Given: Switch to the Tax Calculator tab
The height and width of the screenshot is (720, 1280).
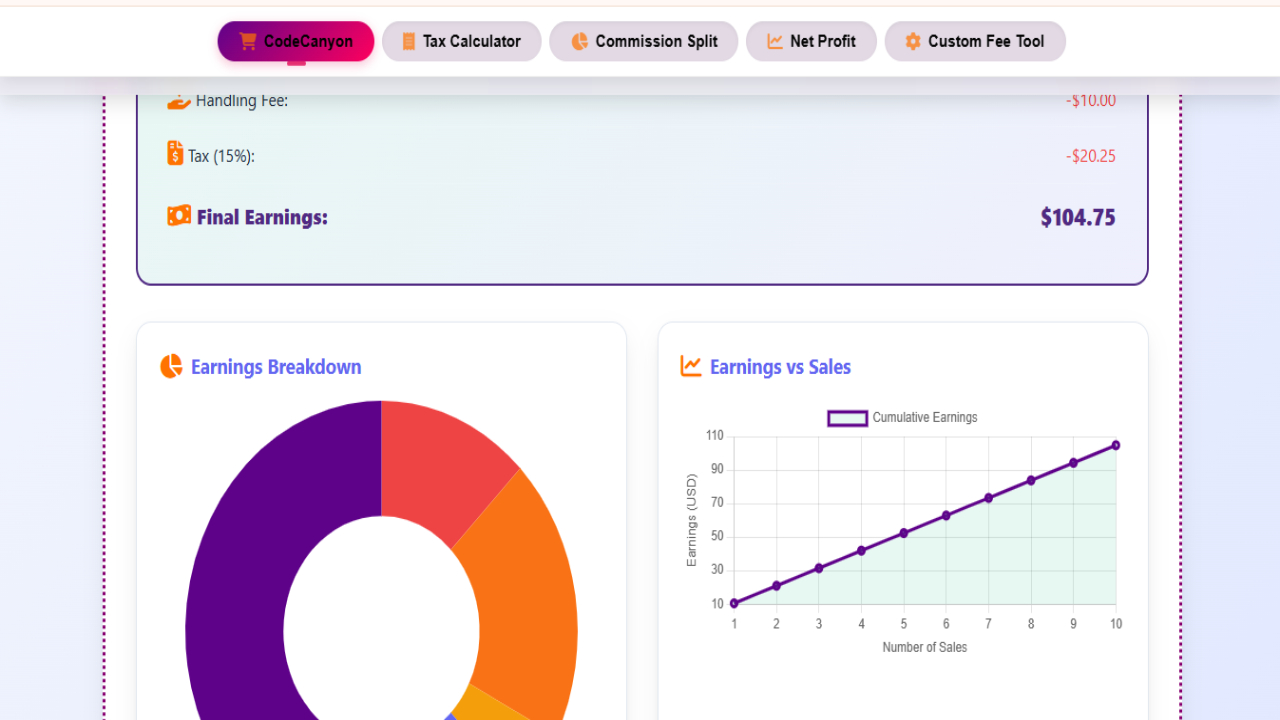Looking at the screenshot, I should [x=462, y=41].
